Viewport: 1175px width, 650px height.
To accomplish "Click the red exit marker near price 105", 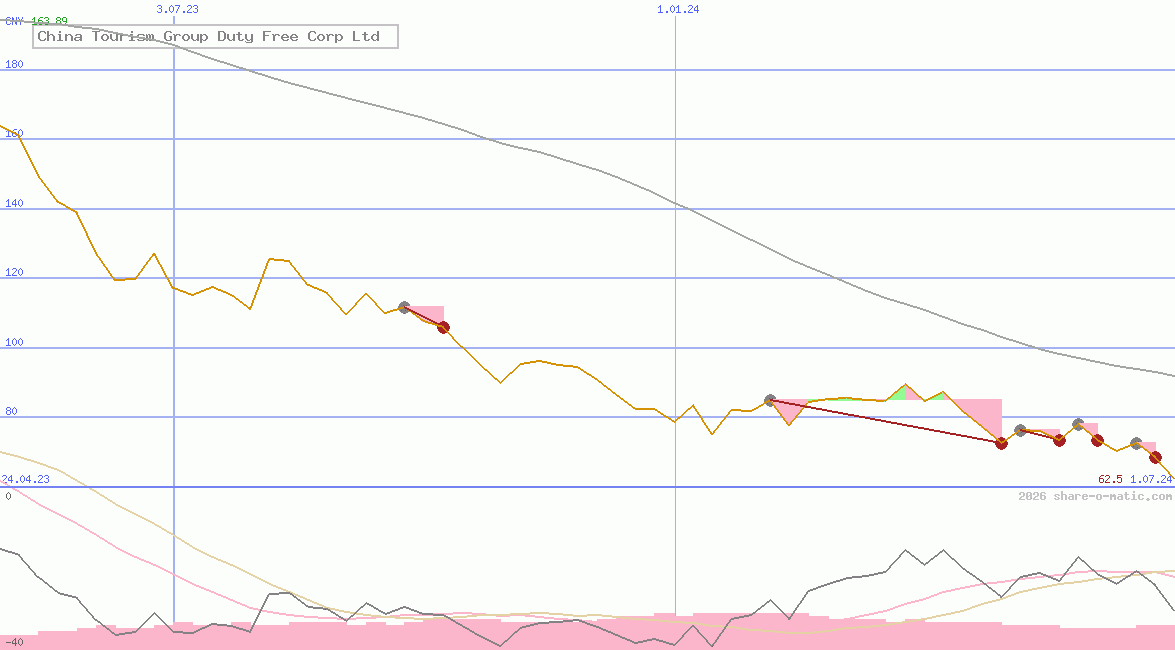I will coord(443,327).
